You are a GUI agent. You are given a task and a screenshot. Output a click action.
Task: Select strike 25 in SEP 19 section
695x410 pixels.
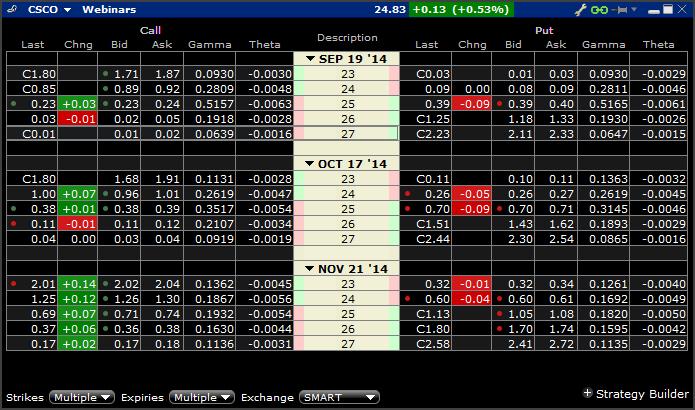point(347,104)
